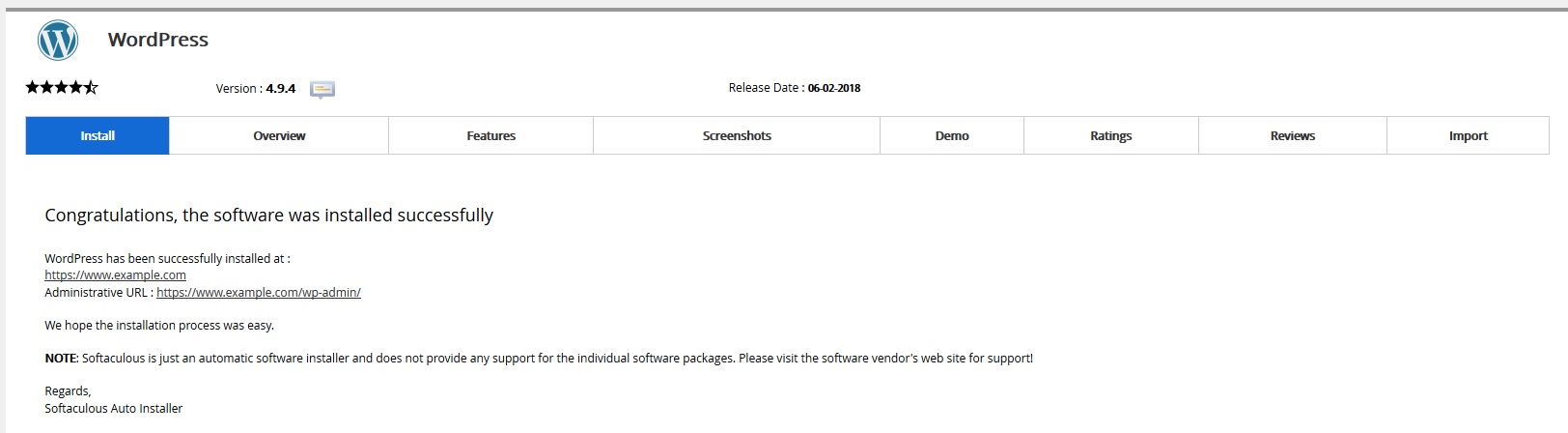Click the star rating icons
Viewport: 1568px width, 433px height.
coord(62,87)
